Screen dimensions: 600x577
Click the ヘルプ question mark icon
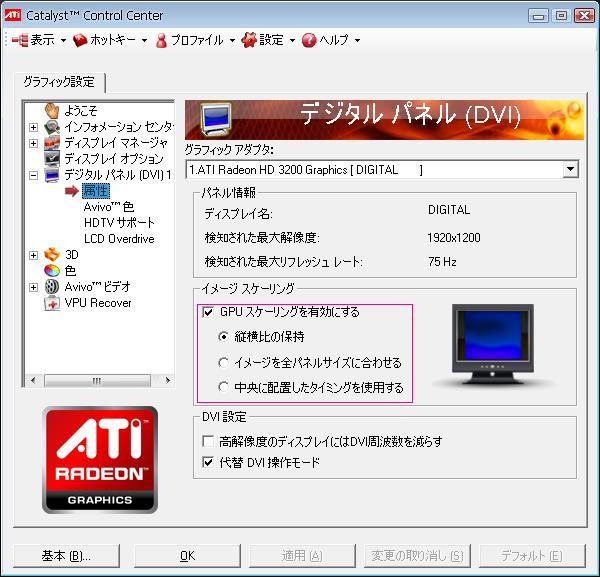[x=309, y=40]
